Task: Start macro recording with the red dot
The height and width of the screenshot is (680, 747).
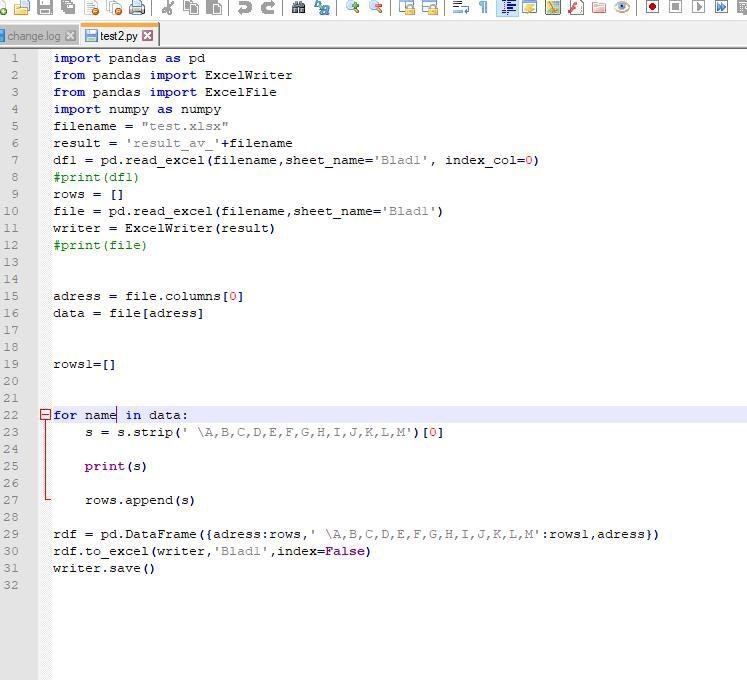Action: point(652,7)
